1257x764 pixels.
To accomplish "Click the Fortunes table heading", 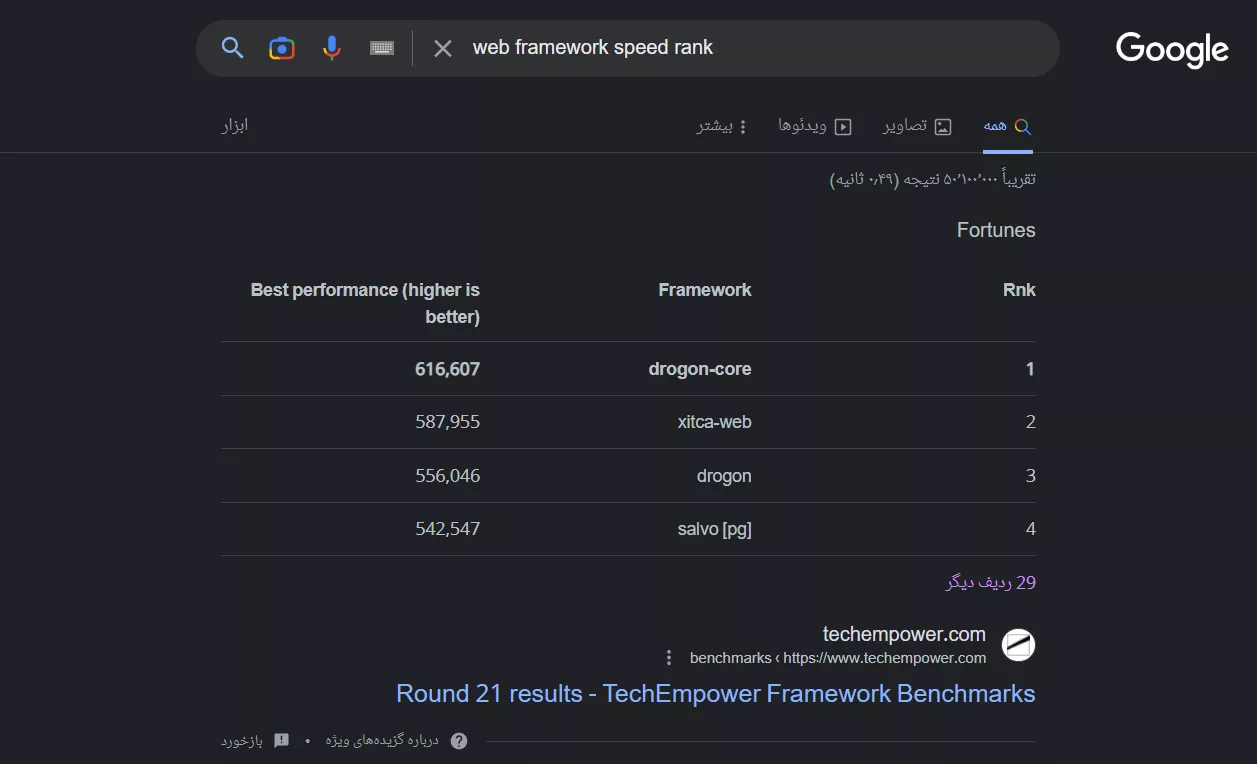I will coord(996,230).
